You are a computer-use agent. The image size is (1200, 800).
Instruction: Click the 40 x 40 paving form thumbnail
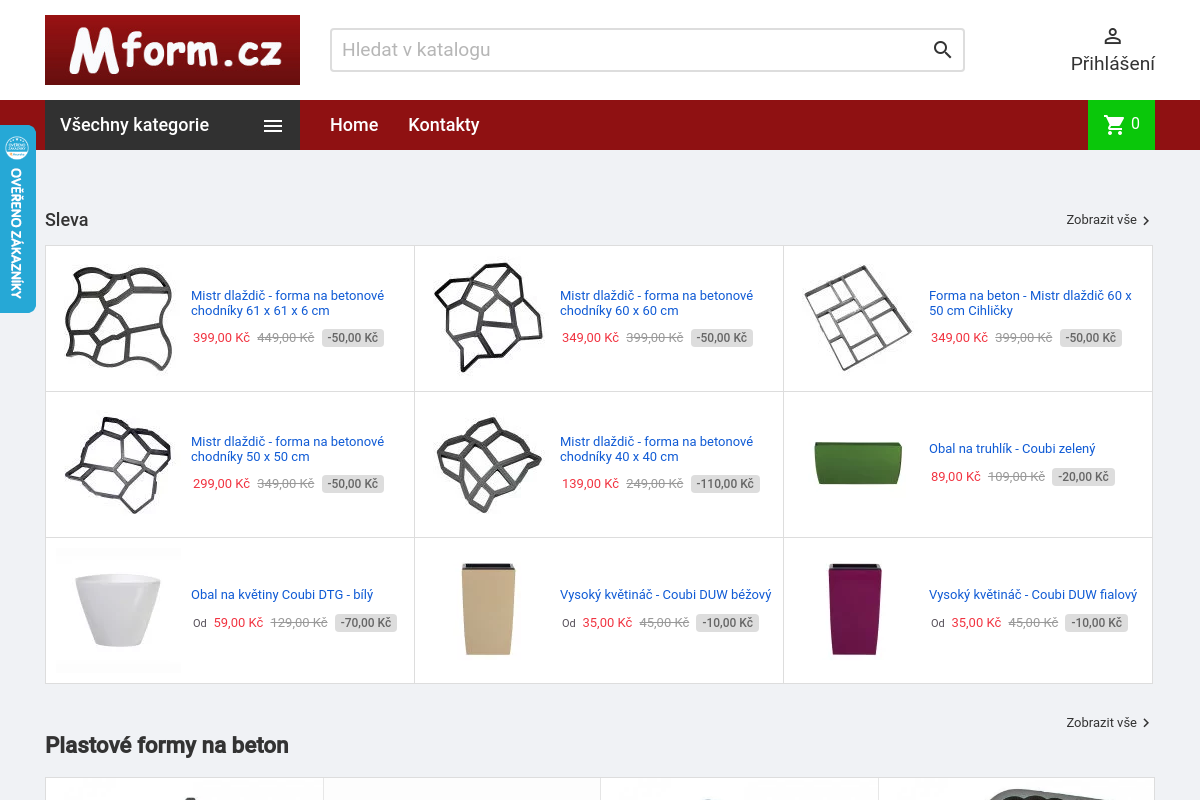488,464
